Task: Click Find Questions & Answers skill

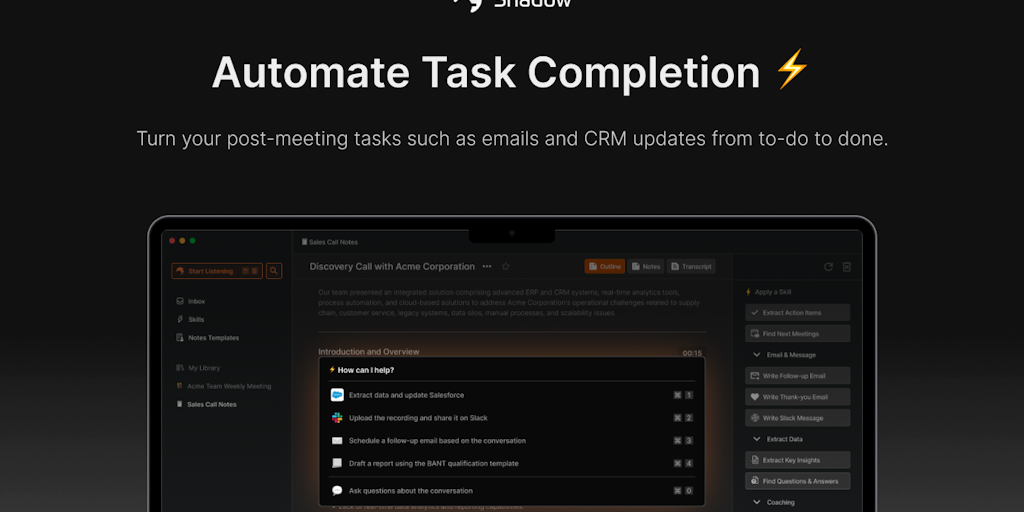Action: [797, 481]
